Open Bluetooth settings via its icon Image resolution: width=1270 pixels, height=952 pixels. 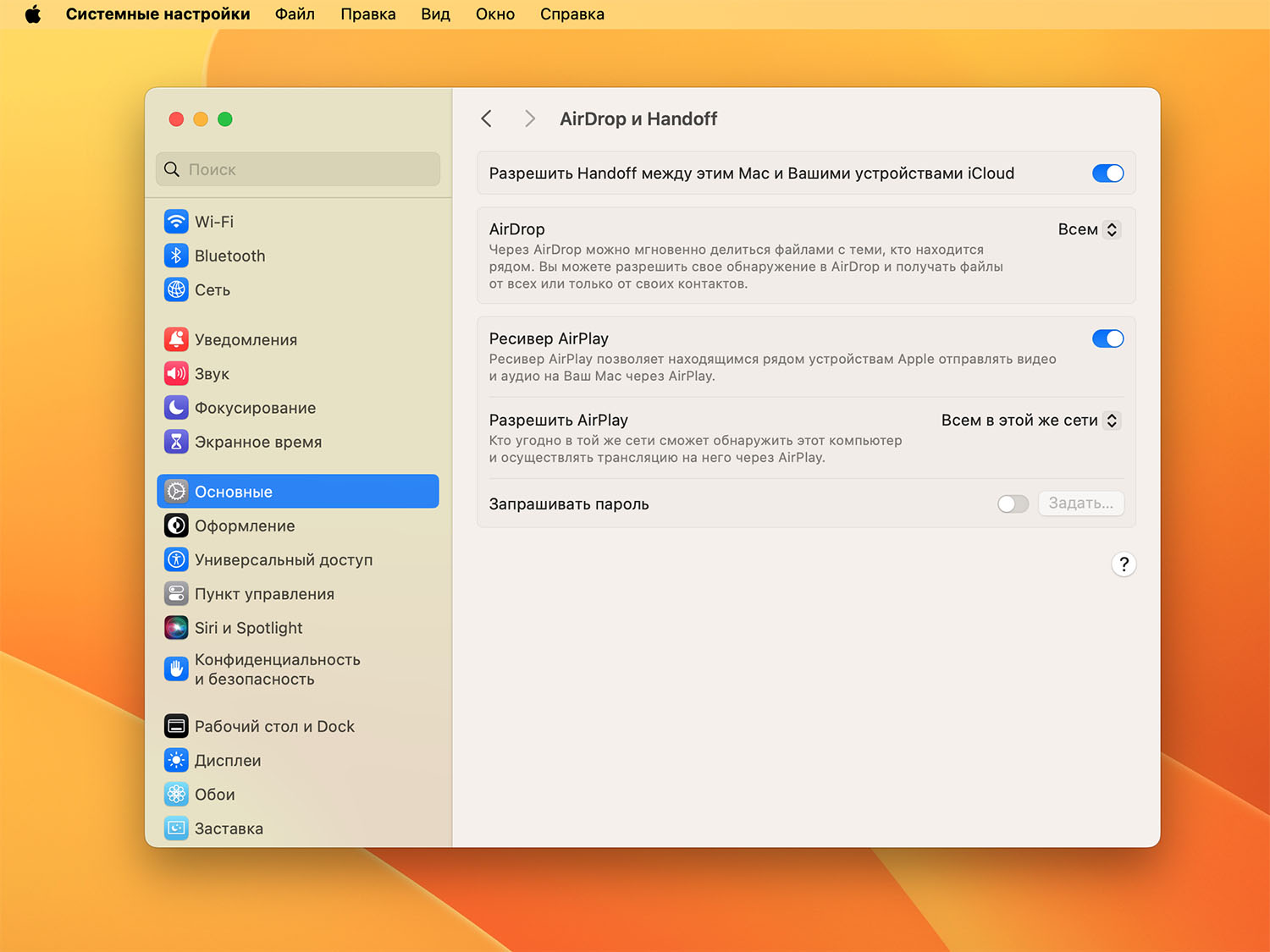point(176,256)
